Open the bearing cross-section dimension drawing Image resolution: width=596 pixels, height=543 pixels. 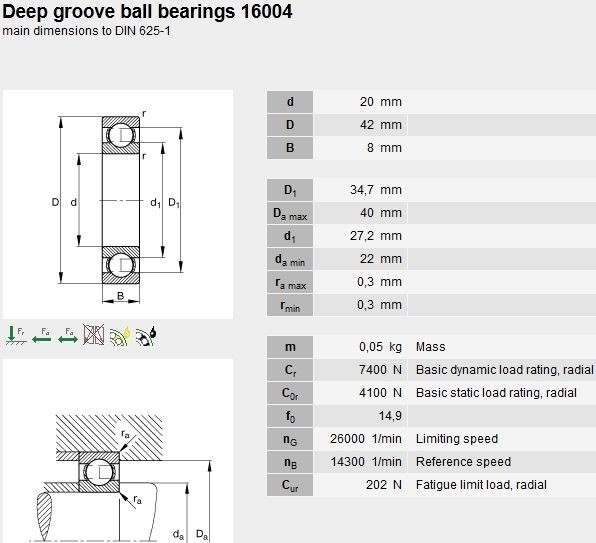point(118,204)
